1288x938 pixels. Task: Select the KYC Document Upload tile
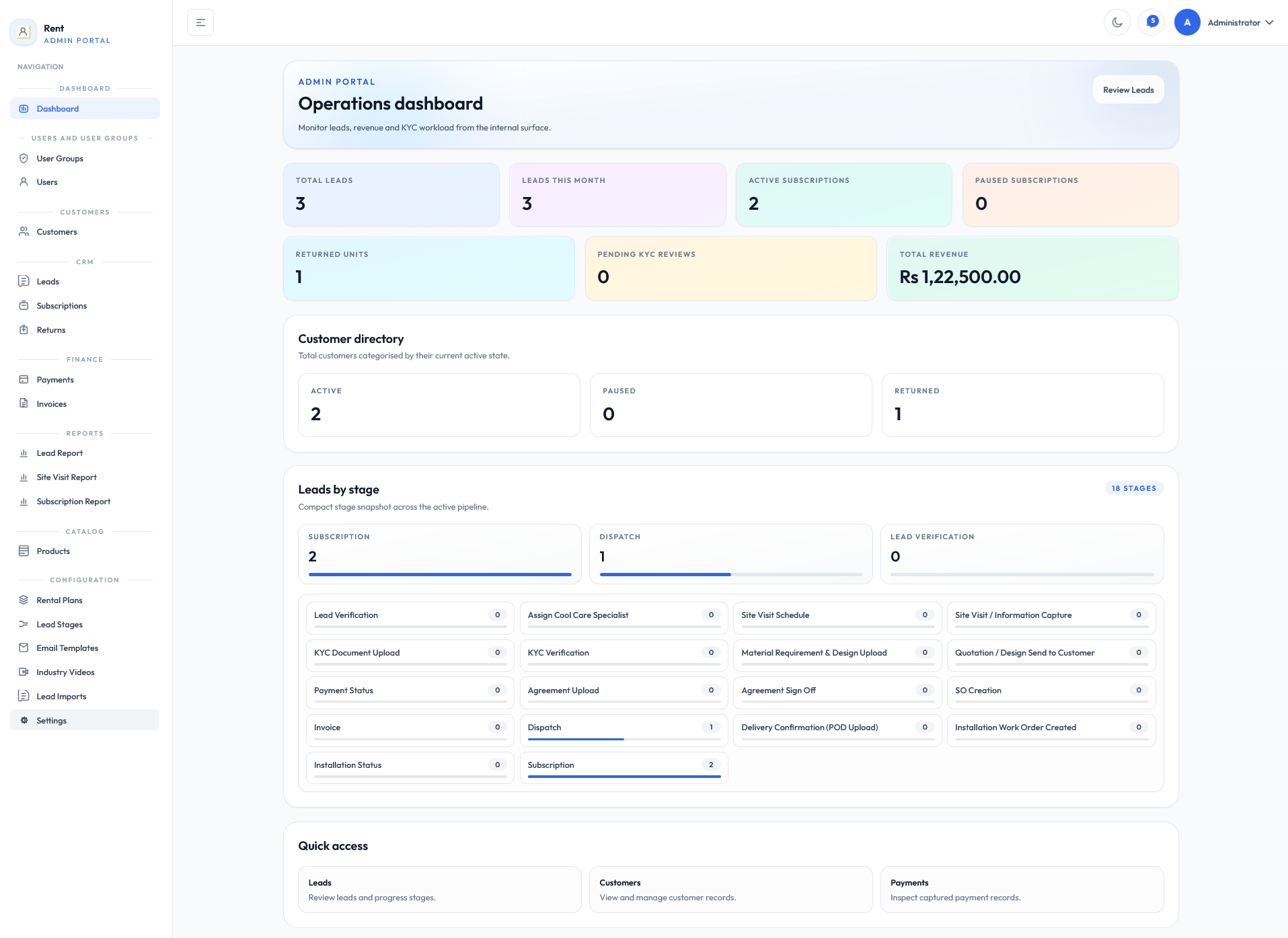pyautogui.click(x=410, y=655)
